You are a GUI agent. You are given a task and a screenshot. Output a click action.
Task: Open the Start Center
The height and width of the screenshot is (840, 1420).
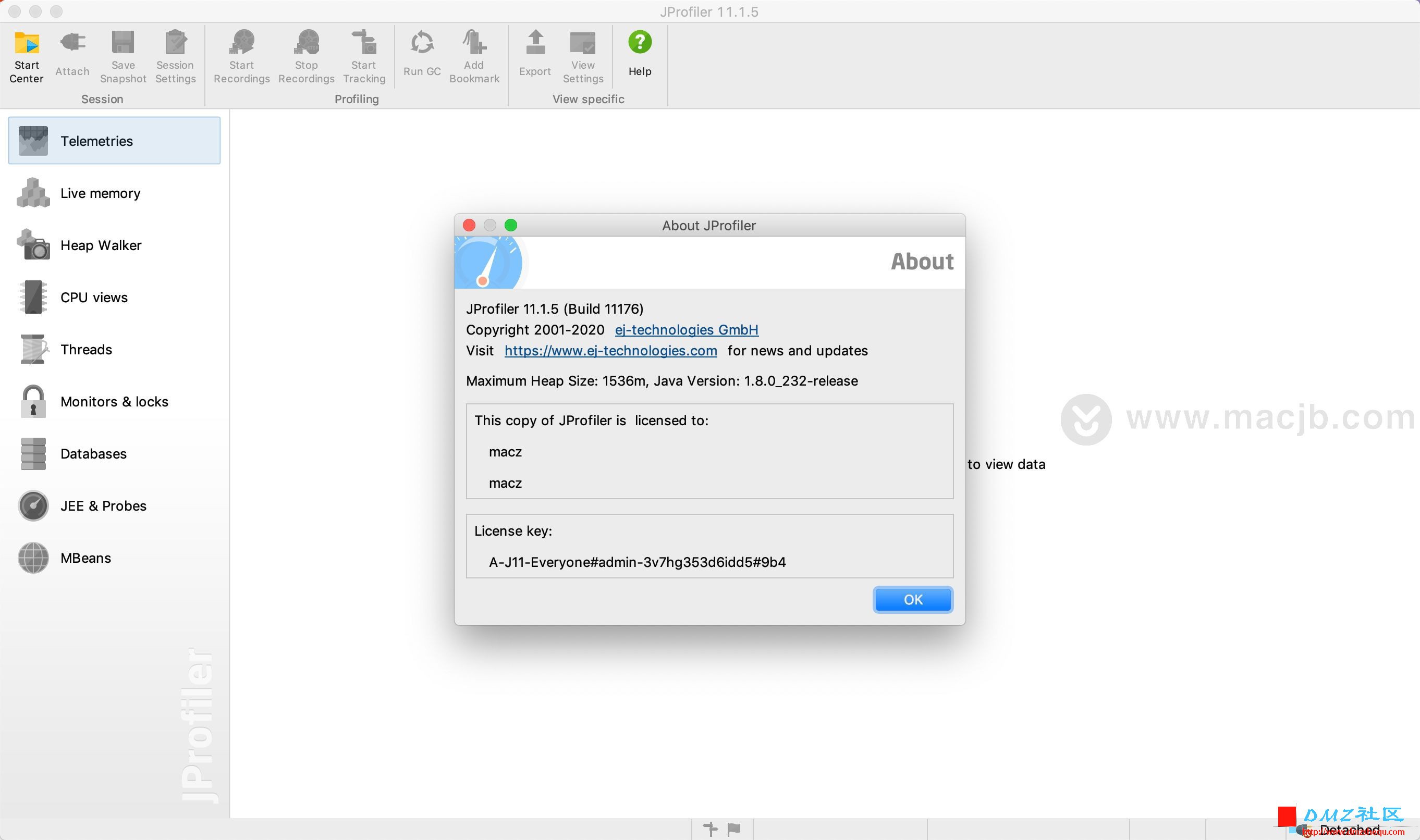tap(27, 57)
